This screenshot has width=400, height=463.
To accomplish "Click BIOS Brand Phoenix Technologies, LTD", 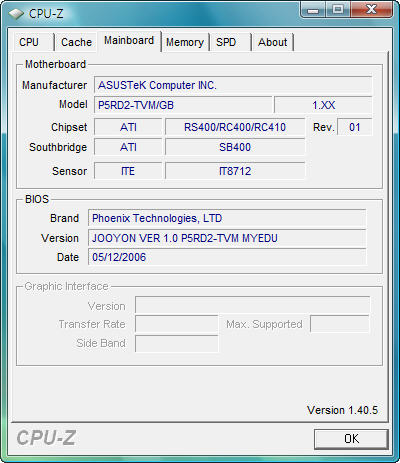I will (227, 218).
